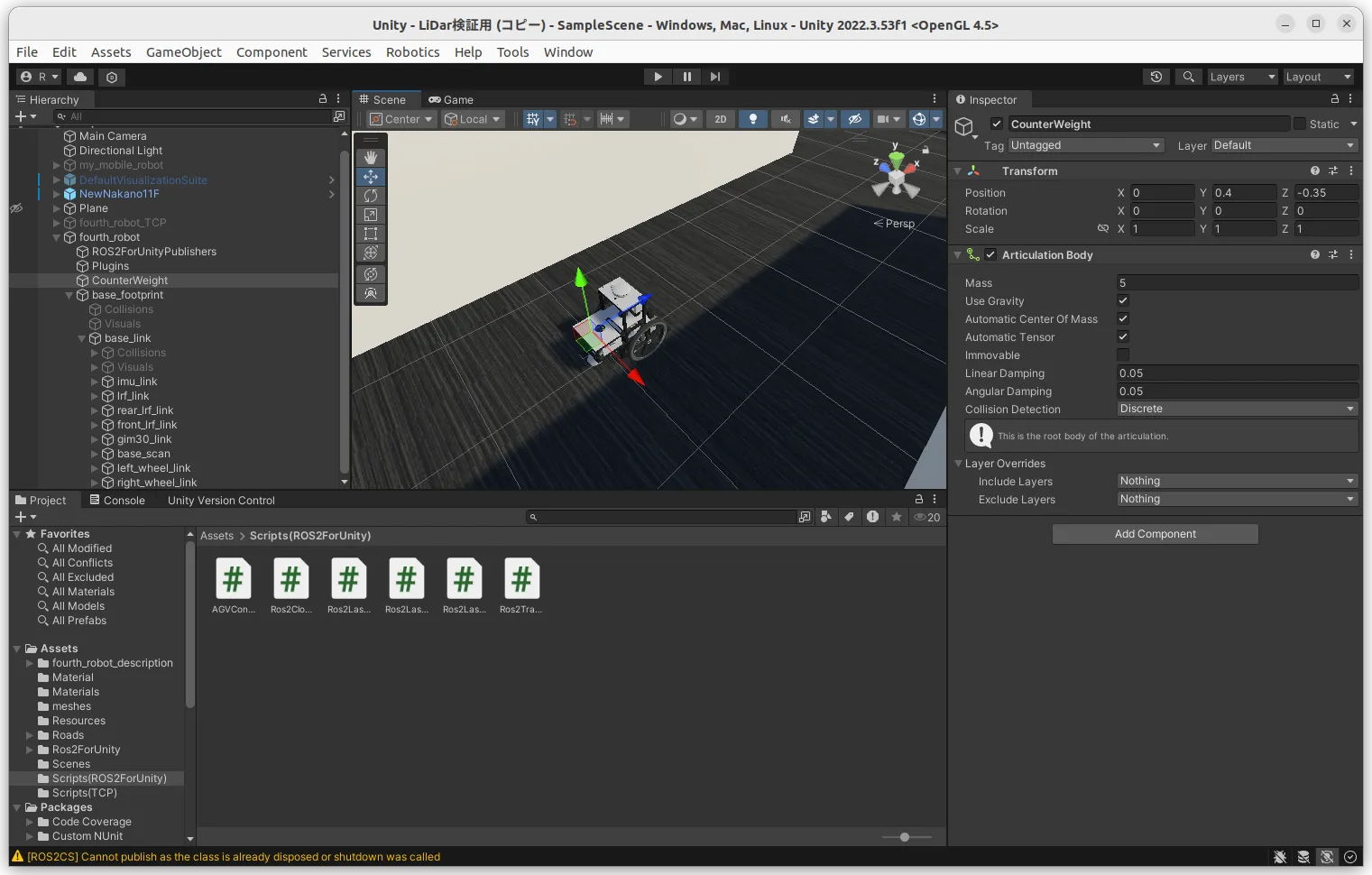Open the global Search icon

coord(1189,77)
